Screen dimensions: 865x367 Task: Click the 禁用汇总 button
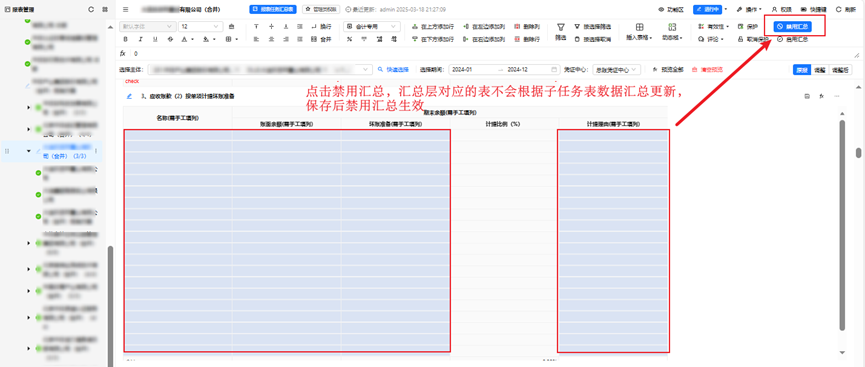click(x=792, y=26)
